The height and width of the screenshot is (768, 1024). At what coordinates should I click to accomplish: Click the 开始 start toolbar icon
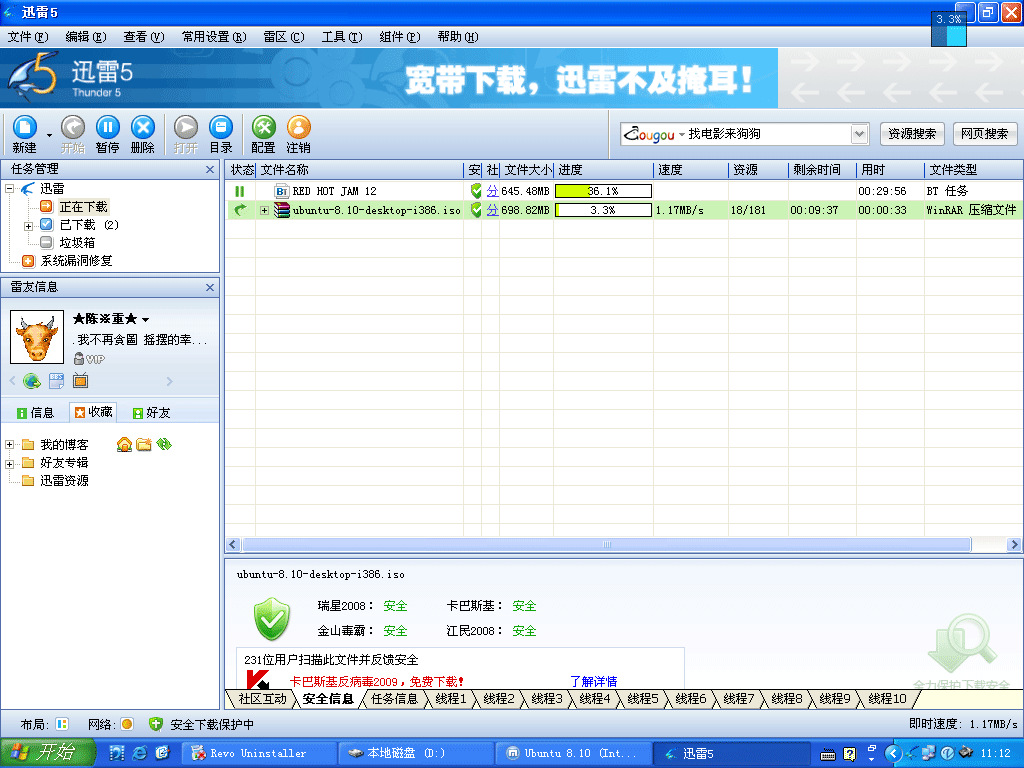coord(72,134)
